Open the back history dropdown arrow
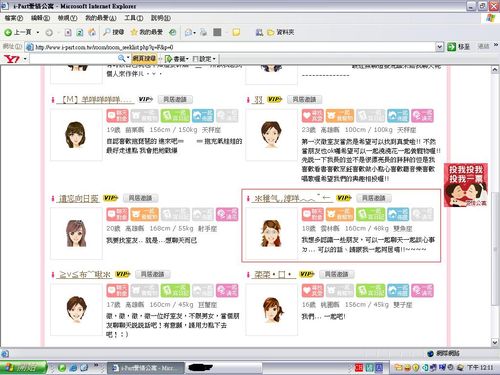This screenshot has height=375, width=500. click(x=38, y=32)
